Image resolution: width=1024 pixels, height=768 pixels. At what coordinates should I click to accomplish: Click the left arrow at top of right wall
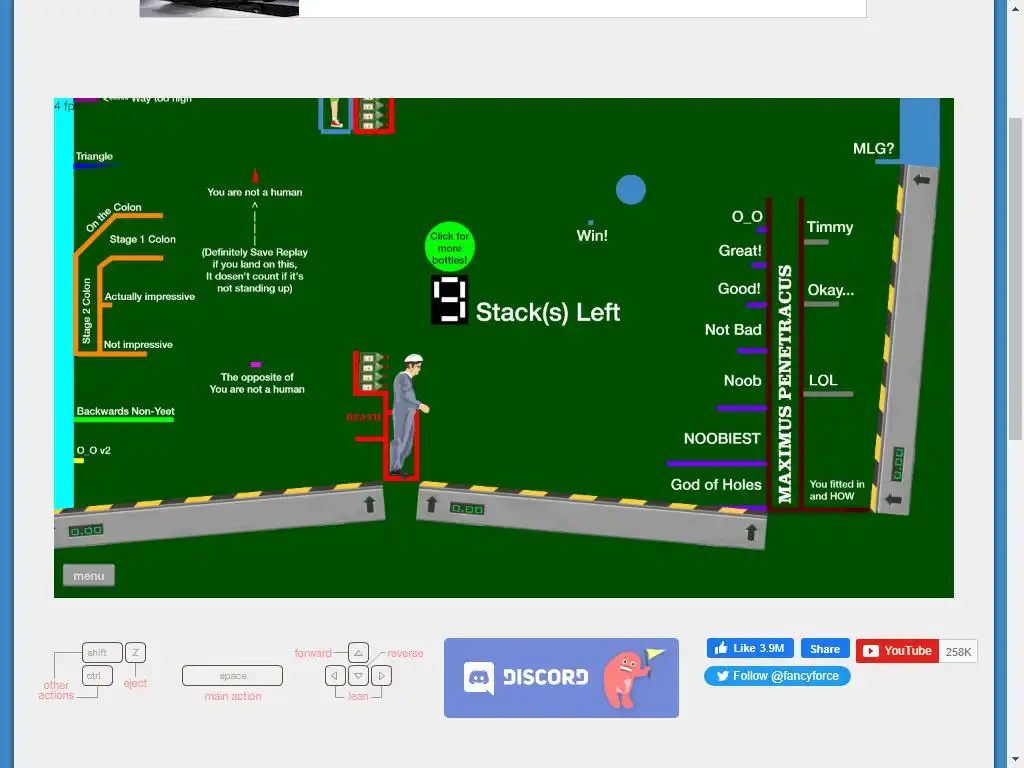(x=921, y=180)
